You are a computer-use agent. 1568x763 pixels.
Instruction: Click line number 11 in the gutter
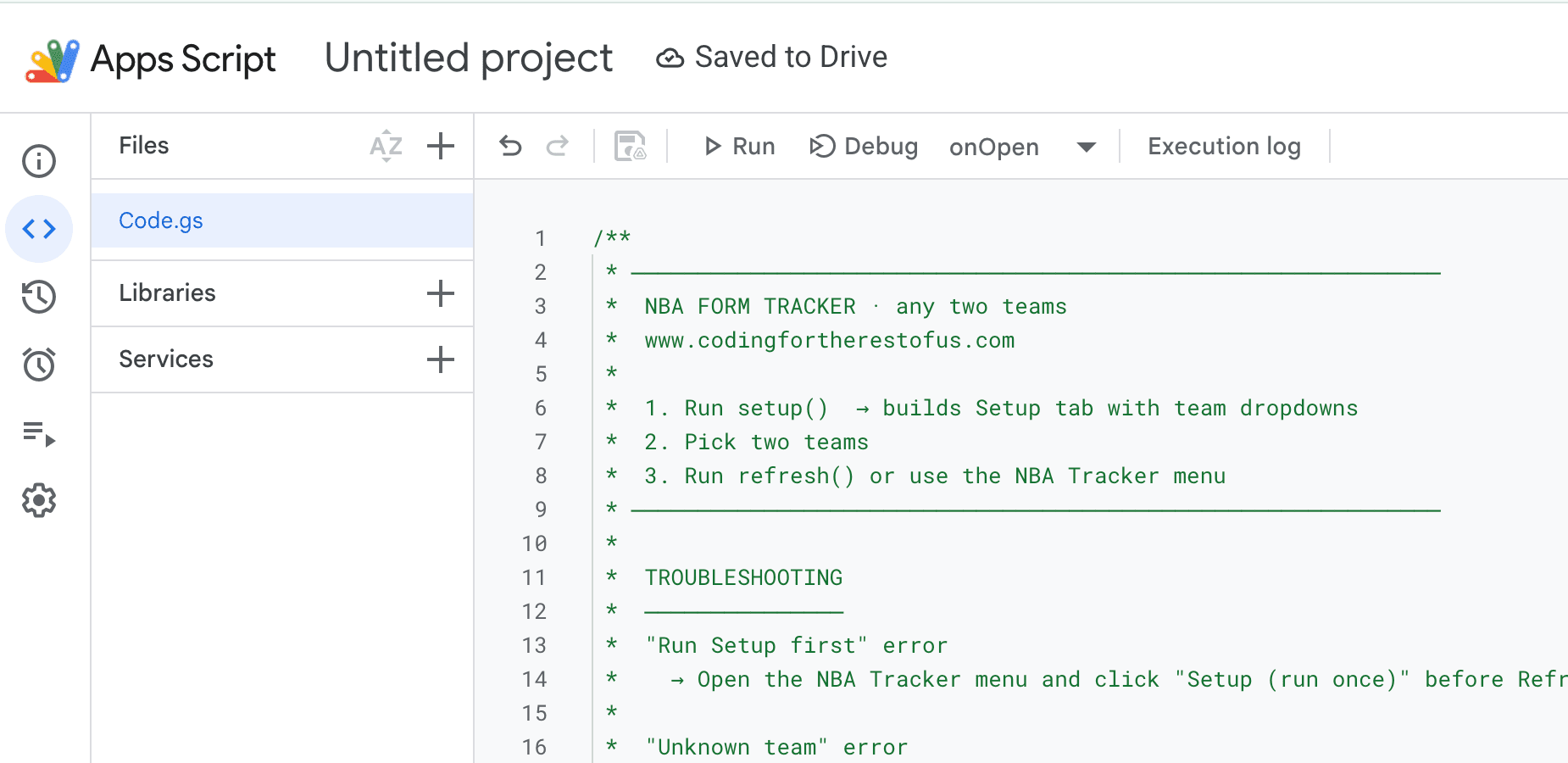tap(534, 578)
